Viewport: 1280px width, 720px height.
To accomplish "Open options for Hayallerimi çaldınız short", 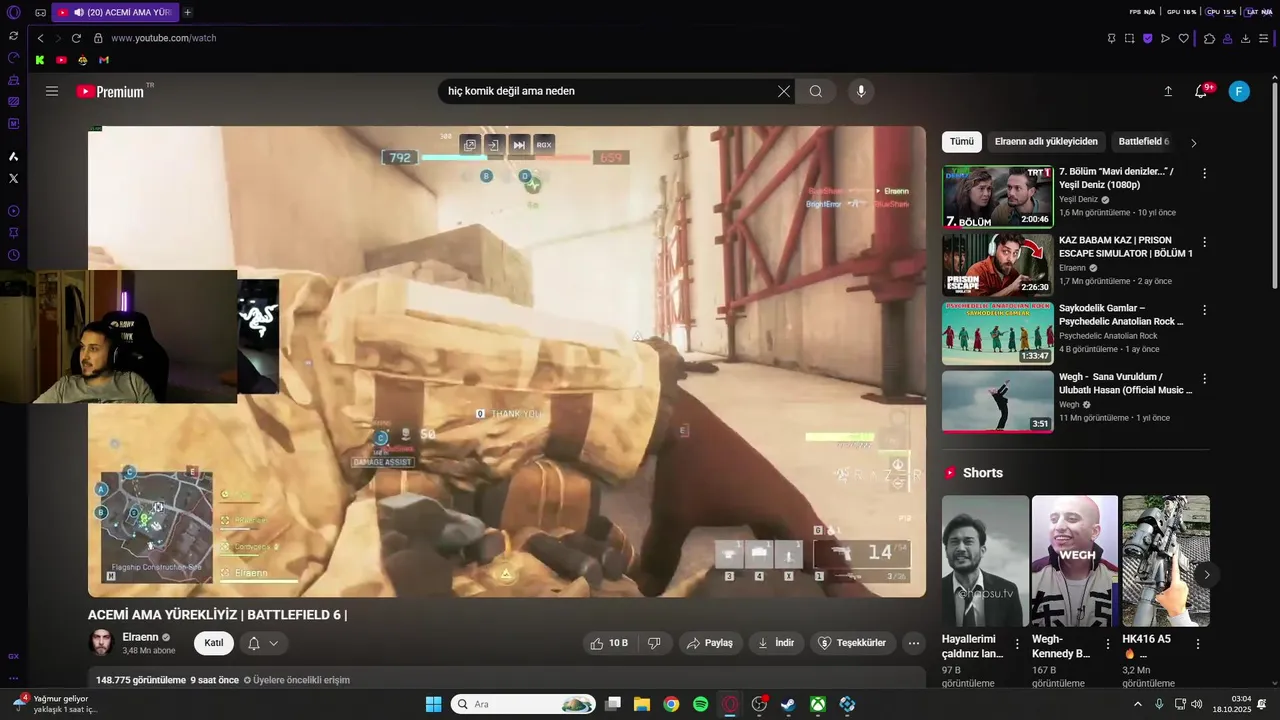I will tap(1017, 644).
